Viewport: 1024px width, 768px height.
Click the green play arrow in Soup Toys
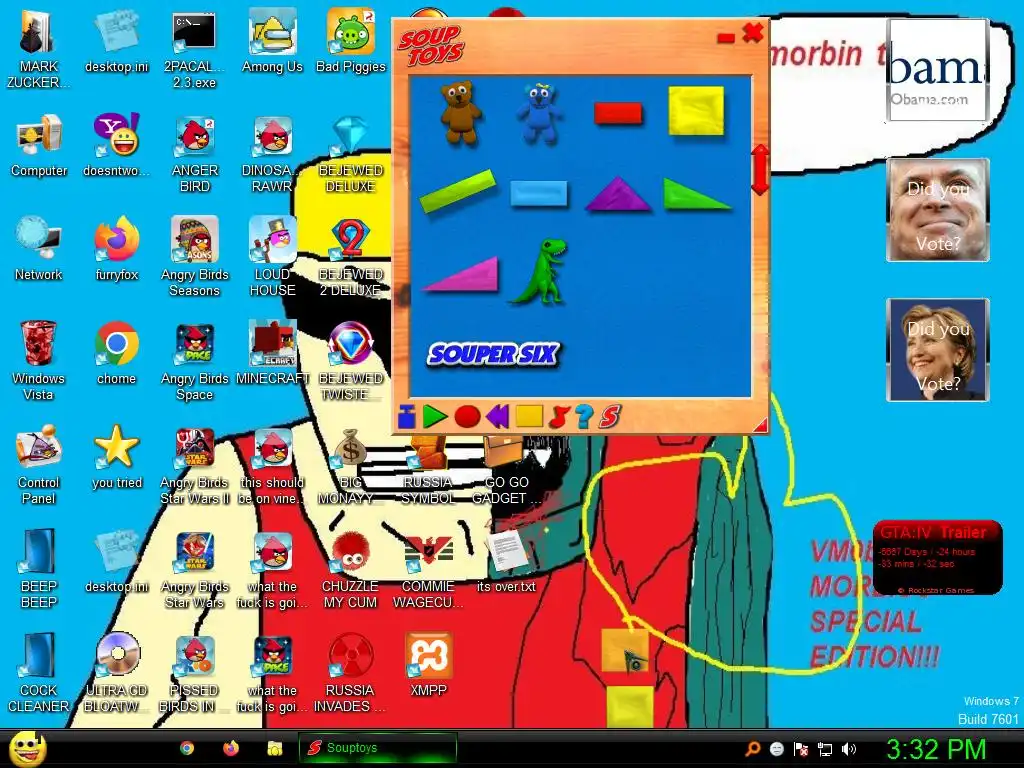click(434, 416)
